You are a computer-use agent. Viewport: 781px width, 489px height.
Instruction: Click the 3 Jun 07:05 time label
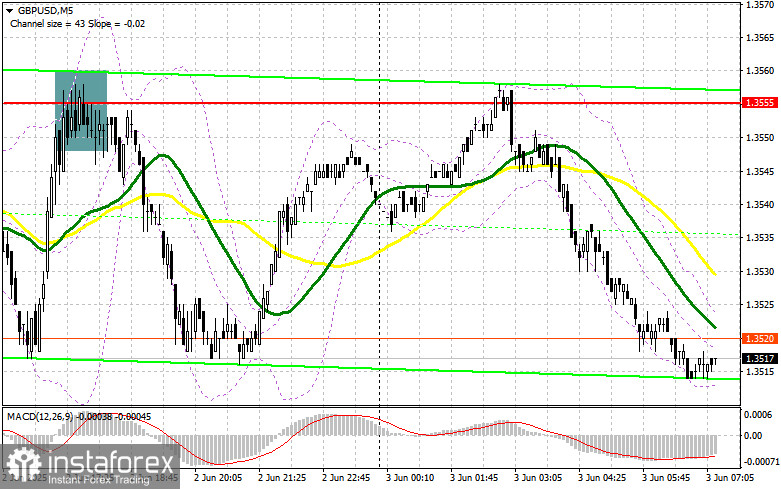coord(730,478)
